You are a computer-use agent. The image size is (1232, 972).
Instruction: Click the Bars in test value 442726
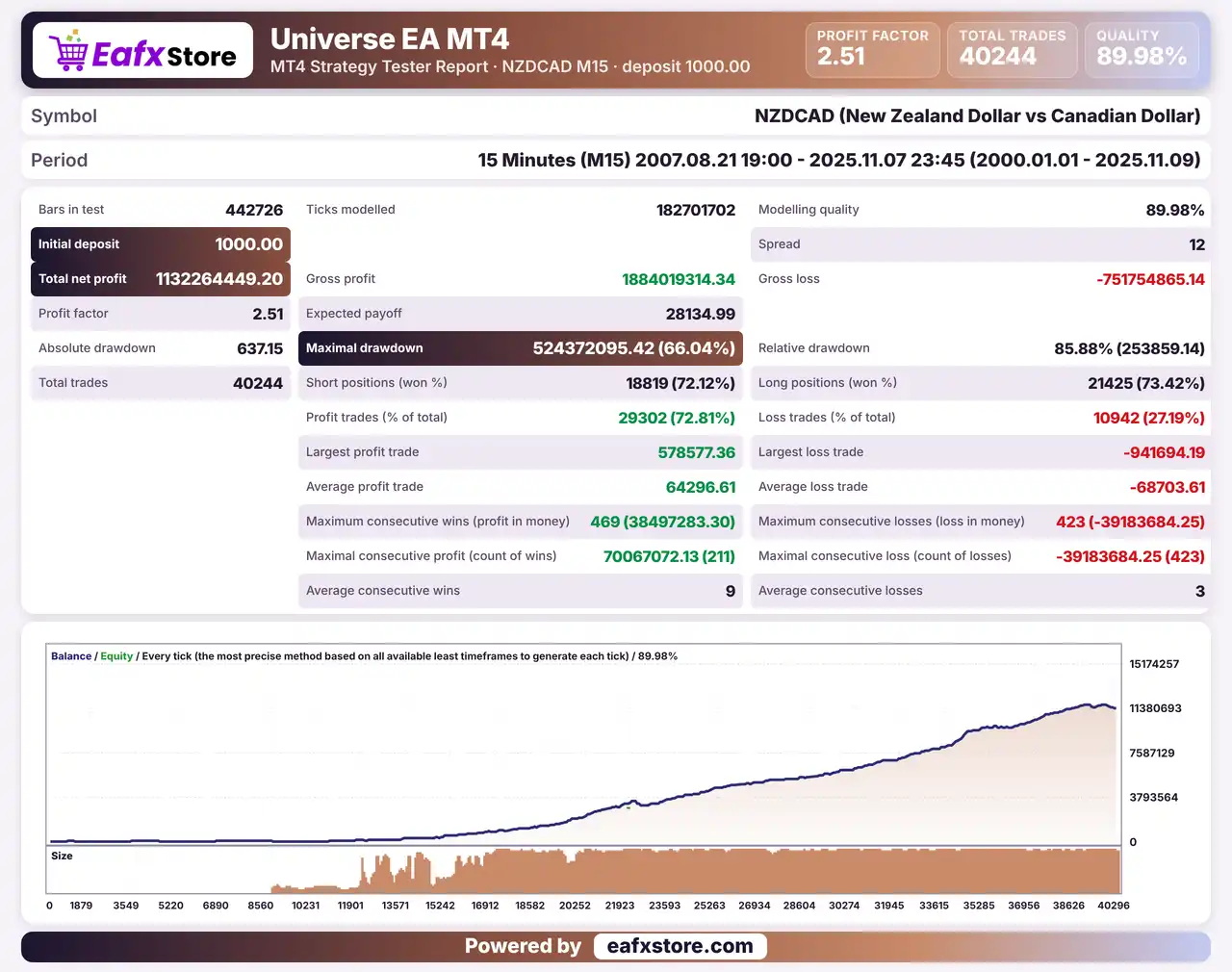pyautogui.click(x=254, y=210)
